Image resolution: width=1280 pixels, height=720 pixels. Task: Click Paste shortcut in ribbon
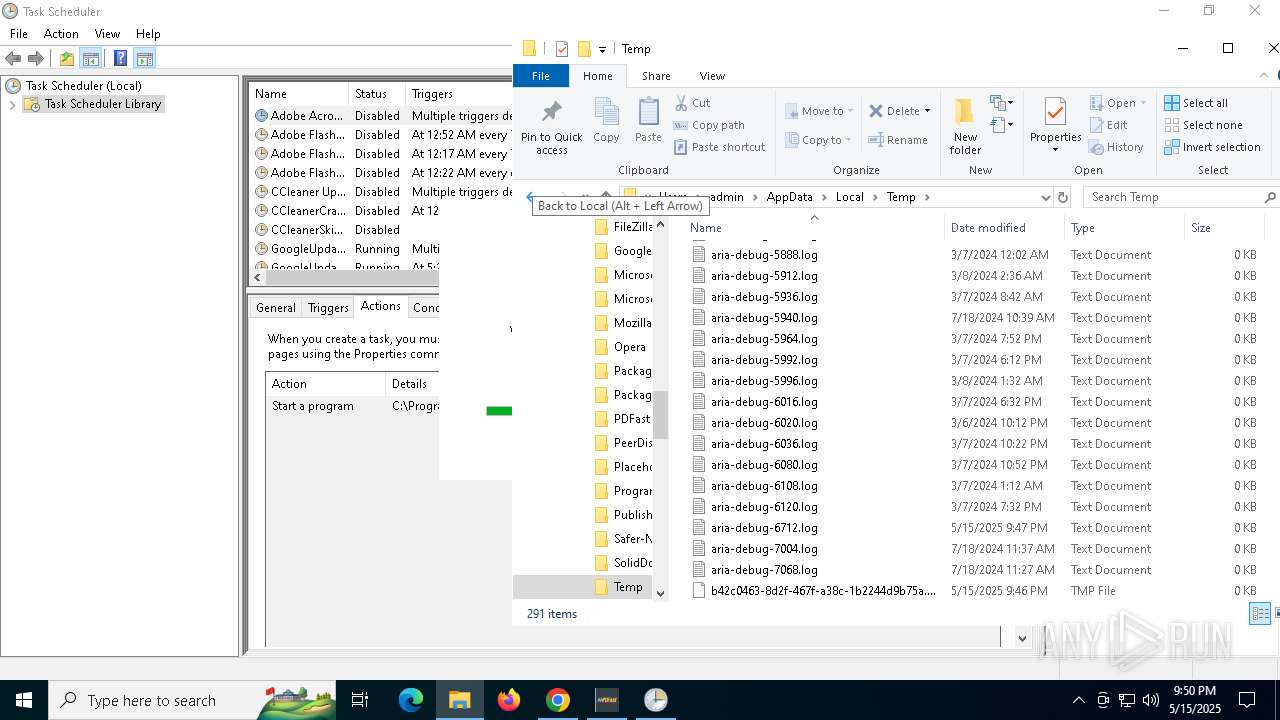[x=719, y=147]
